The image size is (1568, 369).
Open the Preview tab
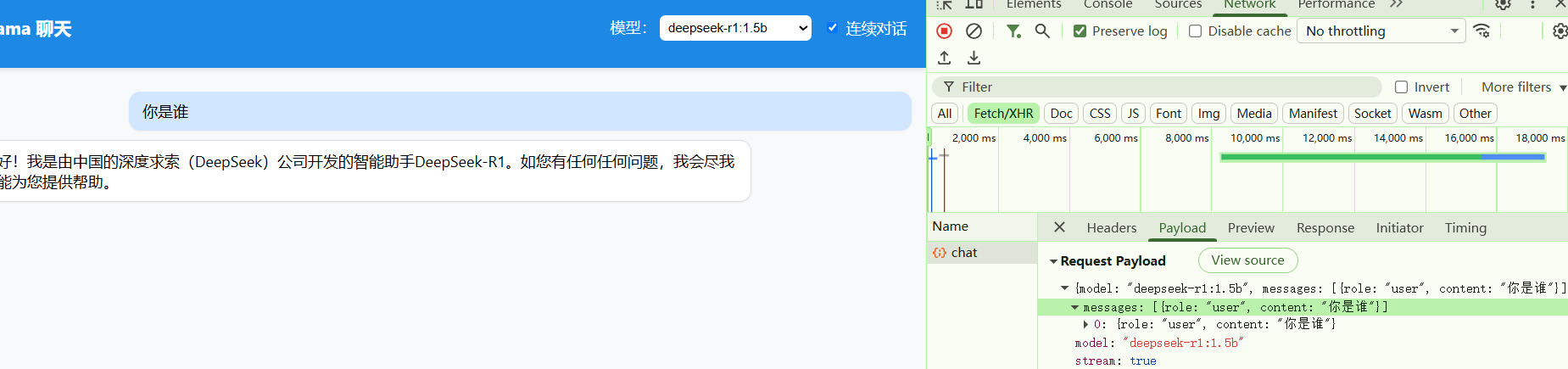[x=1251, y=227]
